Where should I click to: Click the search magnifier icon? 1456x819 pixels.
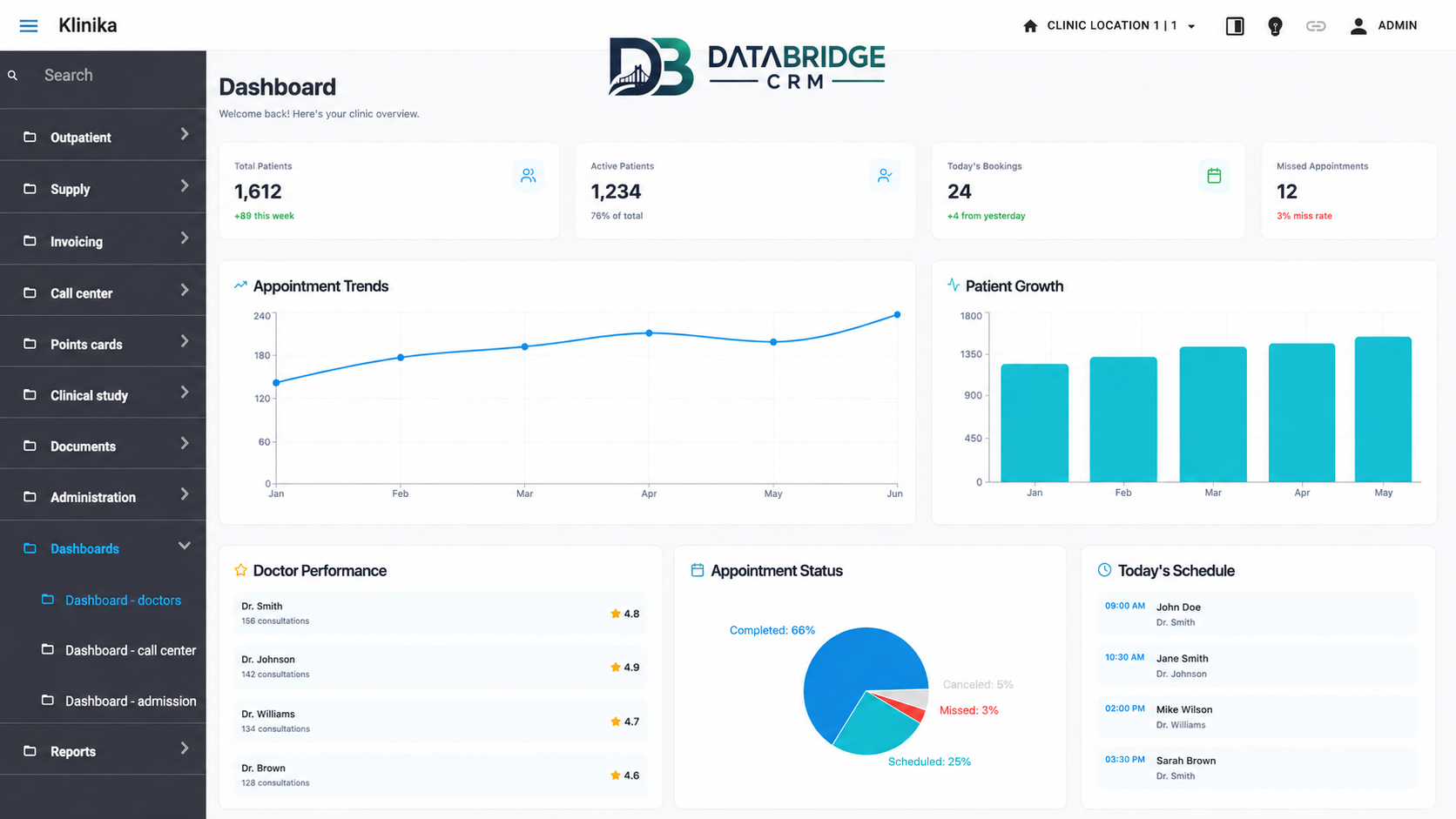(13, 76)
